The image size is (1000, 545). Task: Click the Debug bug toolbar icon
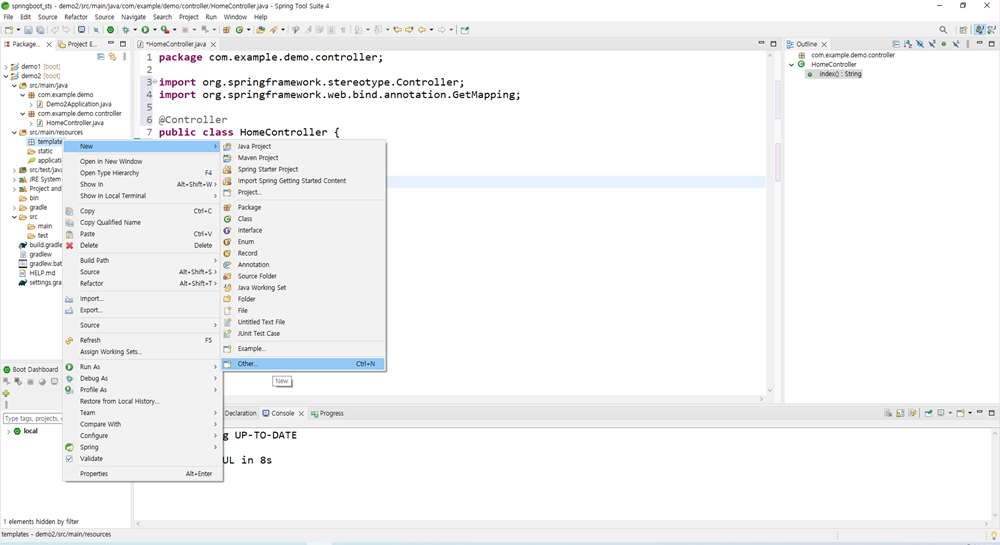click(x=126, y=30)
